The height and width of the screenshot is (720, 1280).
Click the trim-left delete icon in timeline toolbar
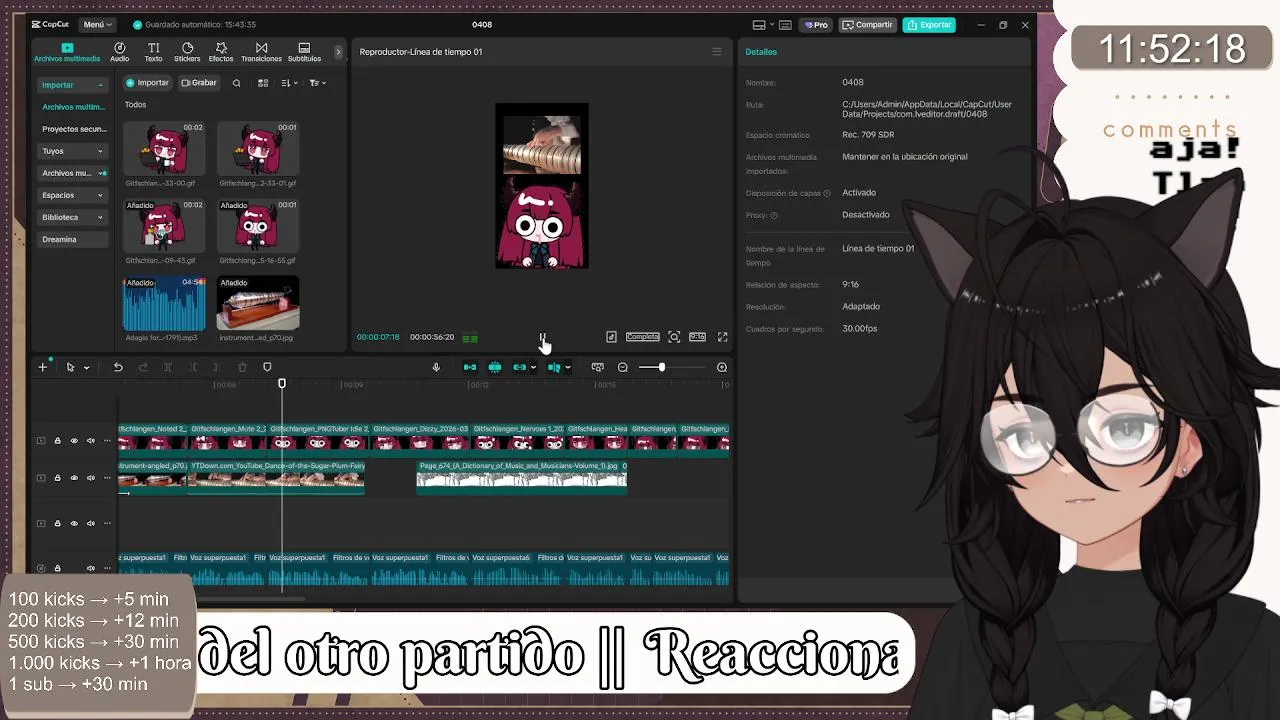tap(194, 367)
